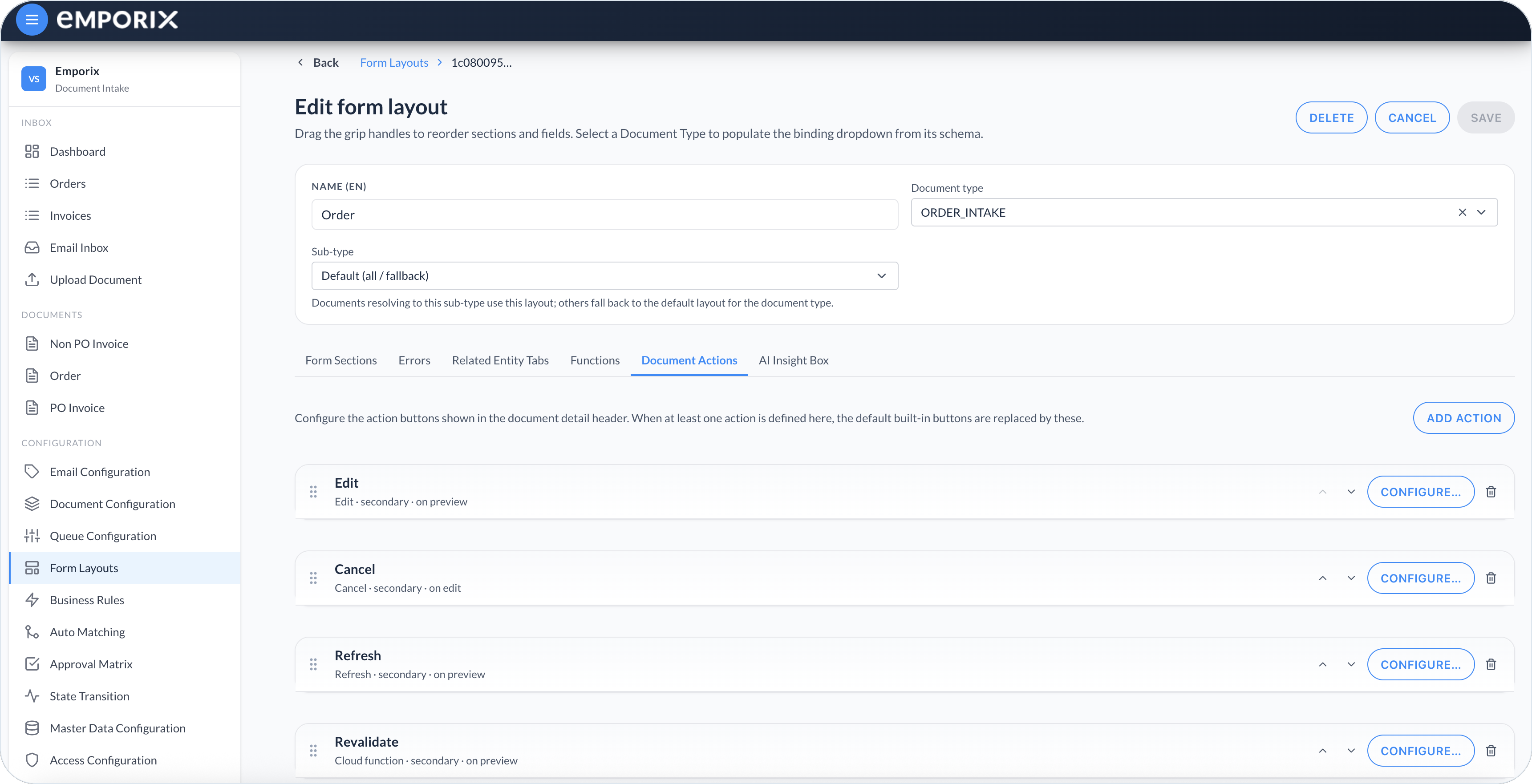Click the Refresh action grip handle

pyautogui.click(x=313, y=664)
